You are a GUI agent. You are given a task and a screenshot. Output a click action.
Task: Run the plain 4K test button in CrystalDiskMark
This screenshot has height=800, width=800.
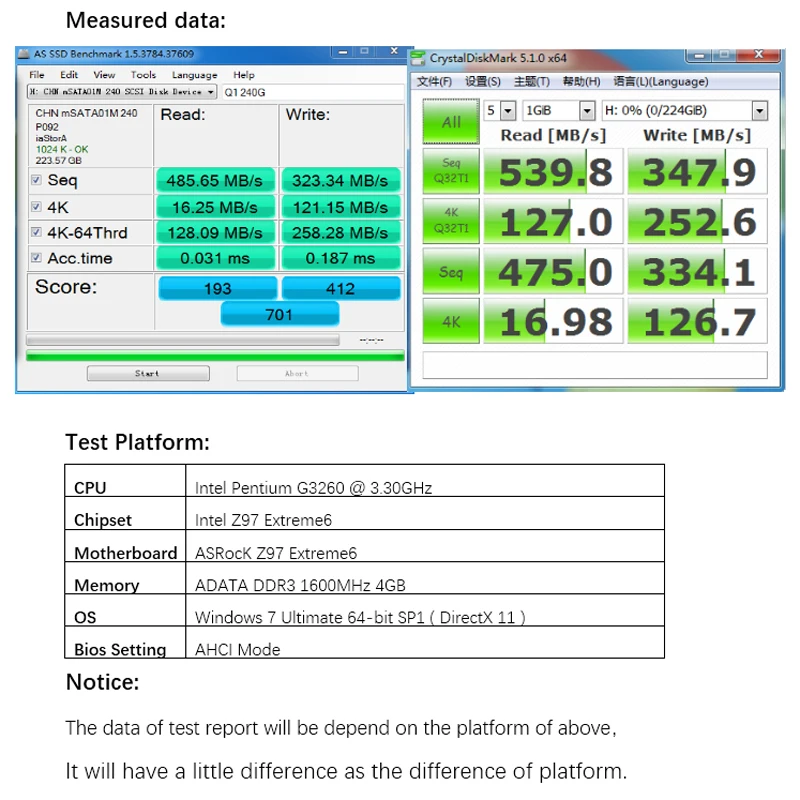pos(451,321)
